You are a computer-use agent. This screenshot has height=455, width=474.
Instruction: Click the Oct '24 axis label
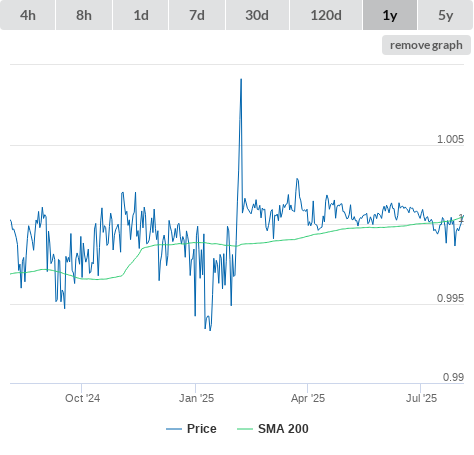[x=82, y=398]
